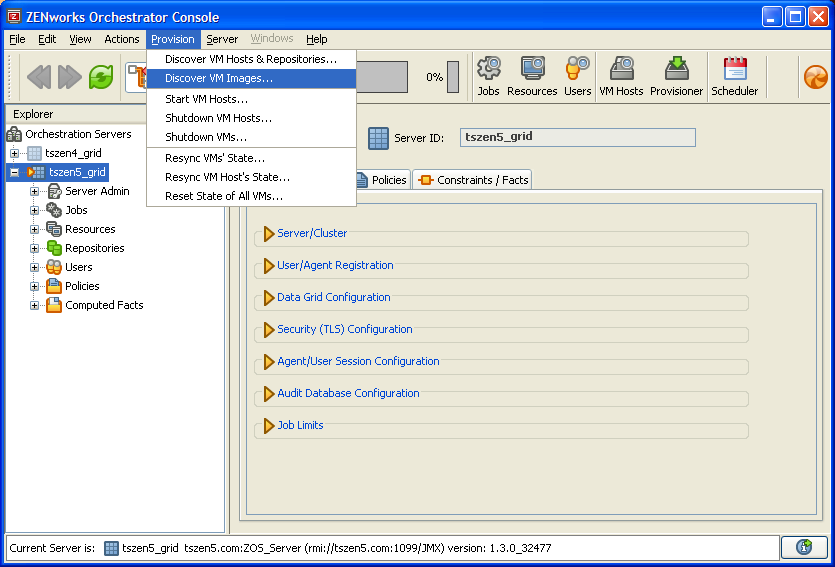The image size is (835, 567).
Task: Click the Server ID text field
Action: pyautogui.click(x=578, y=137)
